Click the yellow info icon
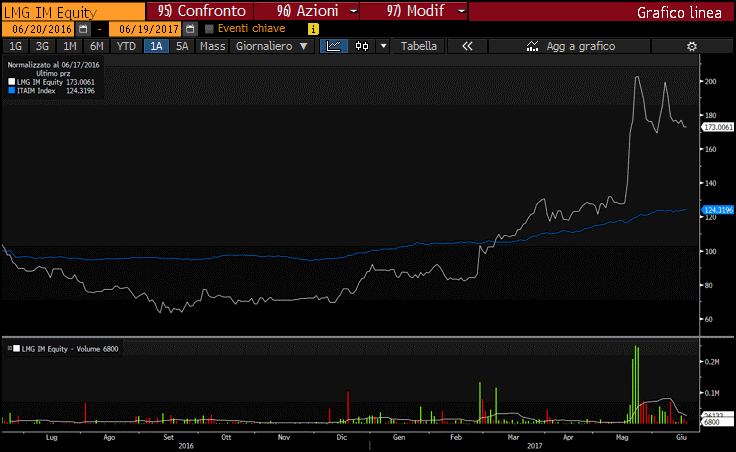The width and height of the screenshot is (736, 452). pyautogui.click(x=314, y=29)
